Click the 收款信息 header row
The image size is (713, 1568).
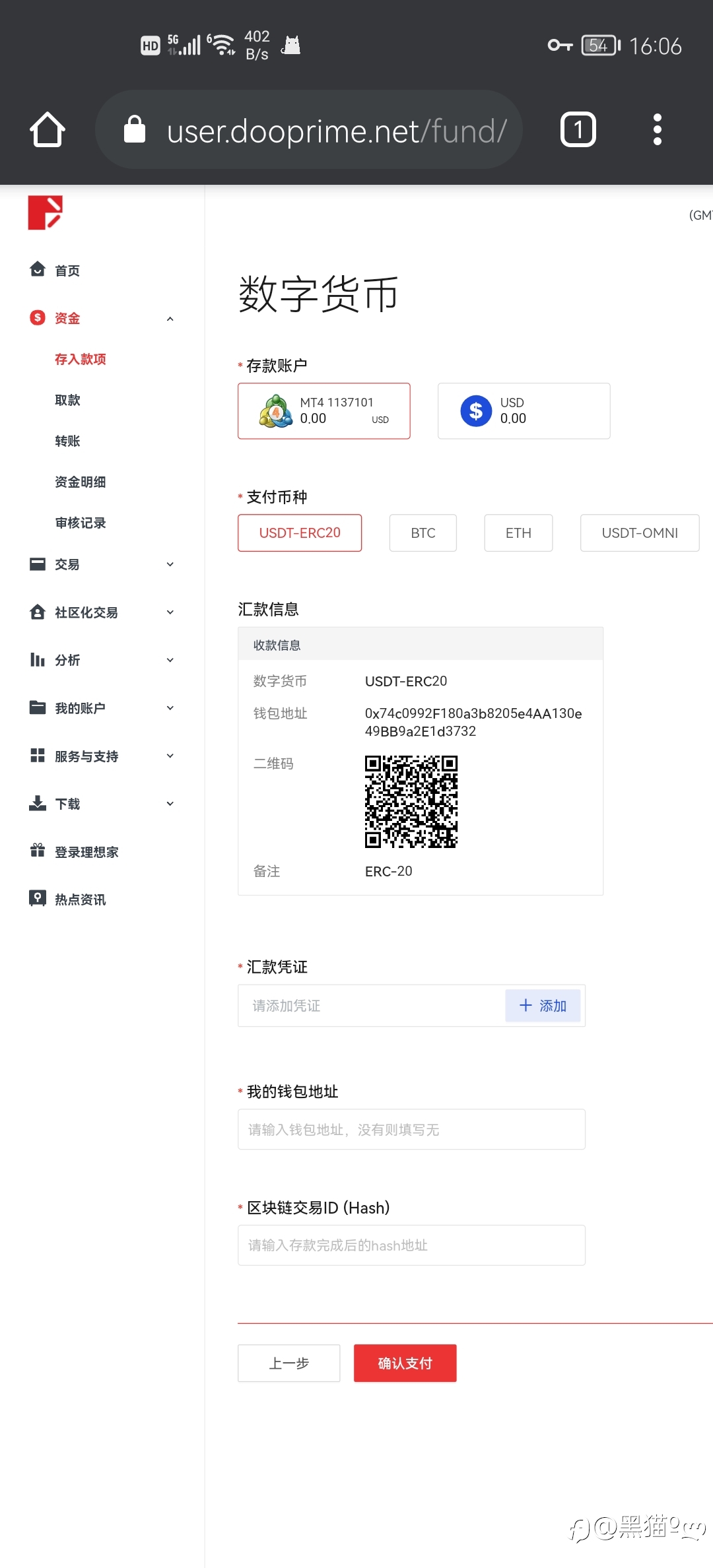tap(421, 644)
